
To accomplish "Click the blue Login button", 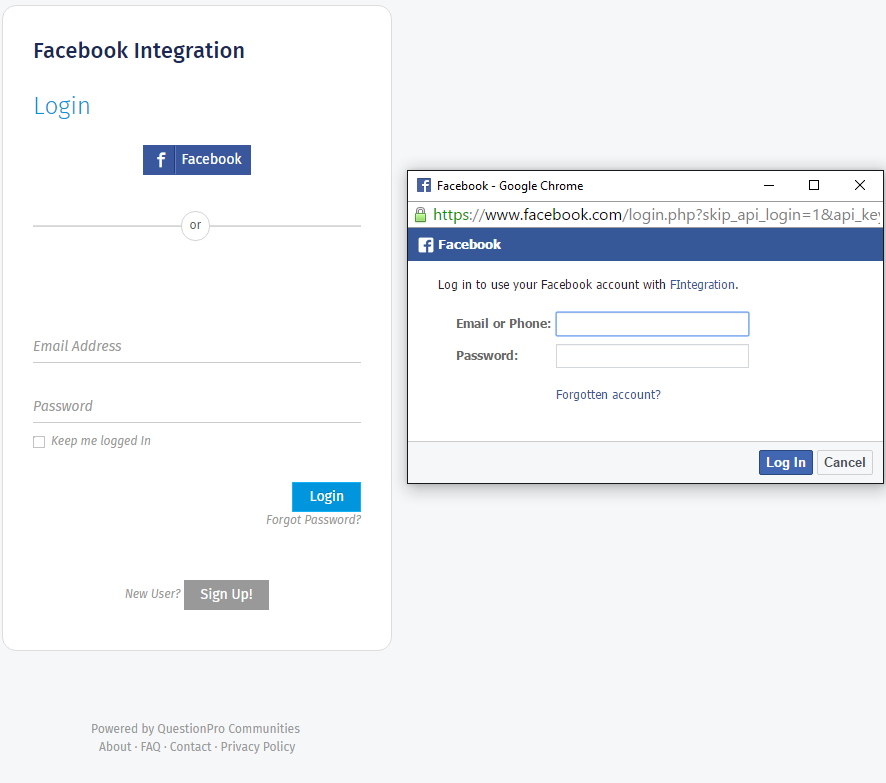I will click(326, 497).
